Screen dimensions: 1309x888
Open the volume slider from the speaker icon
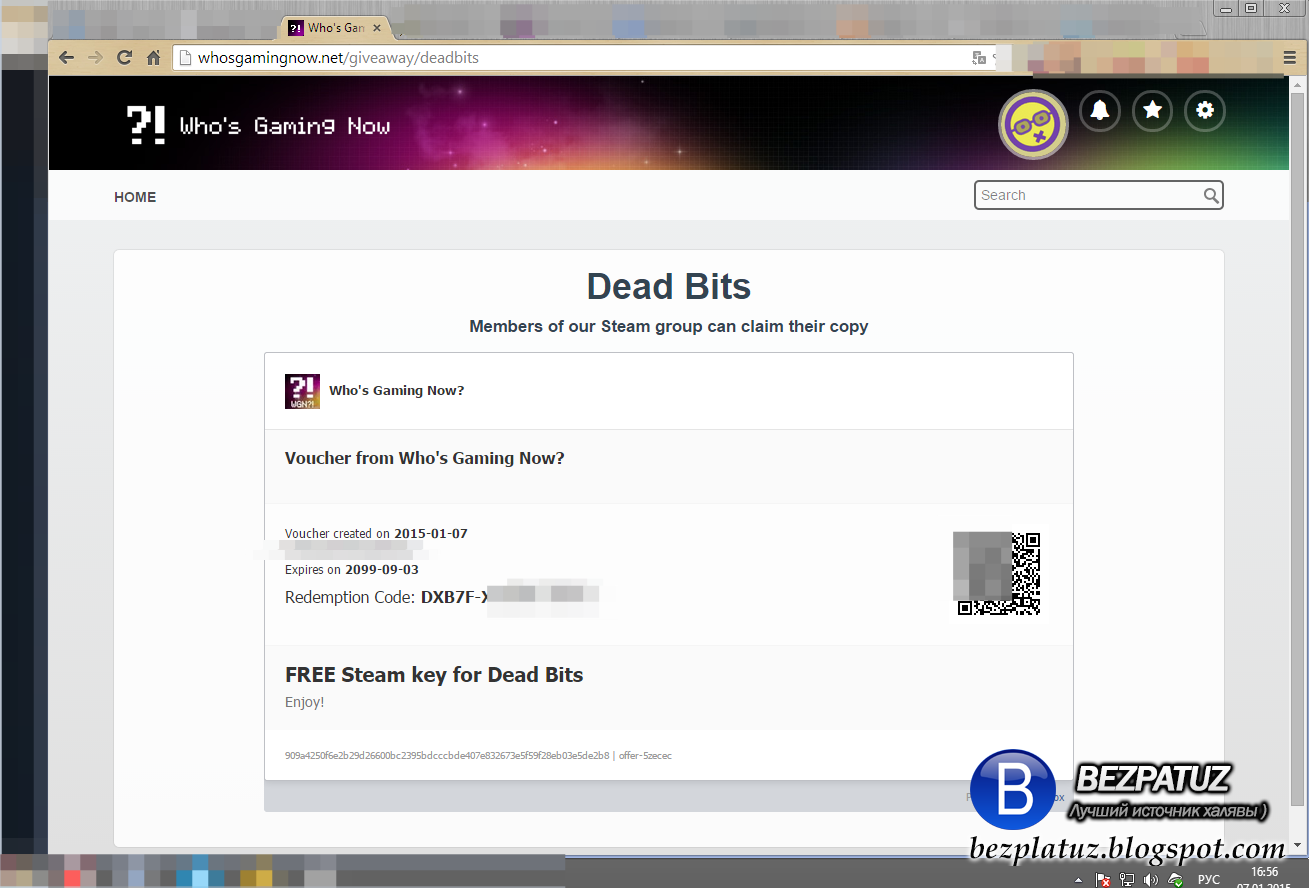(1150, 879)
